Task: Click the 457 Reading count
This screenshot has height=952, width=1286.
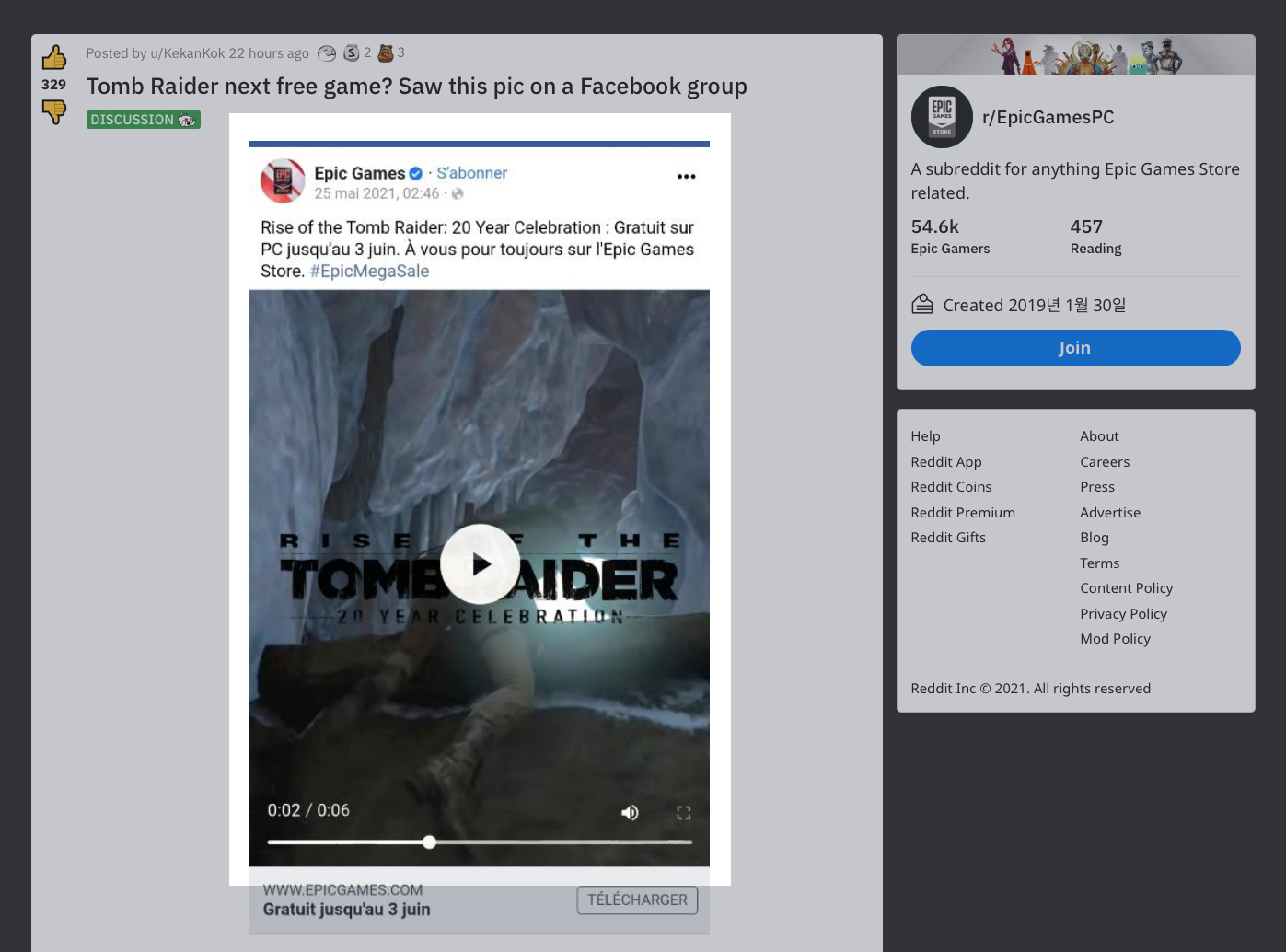Action: 1095,236
